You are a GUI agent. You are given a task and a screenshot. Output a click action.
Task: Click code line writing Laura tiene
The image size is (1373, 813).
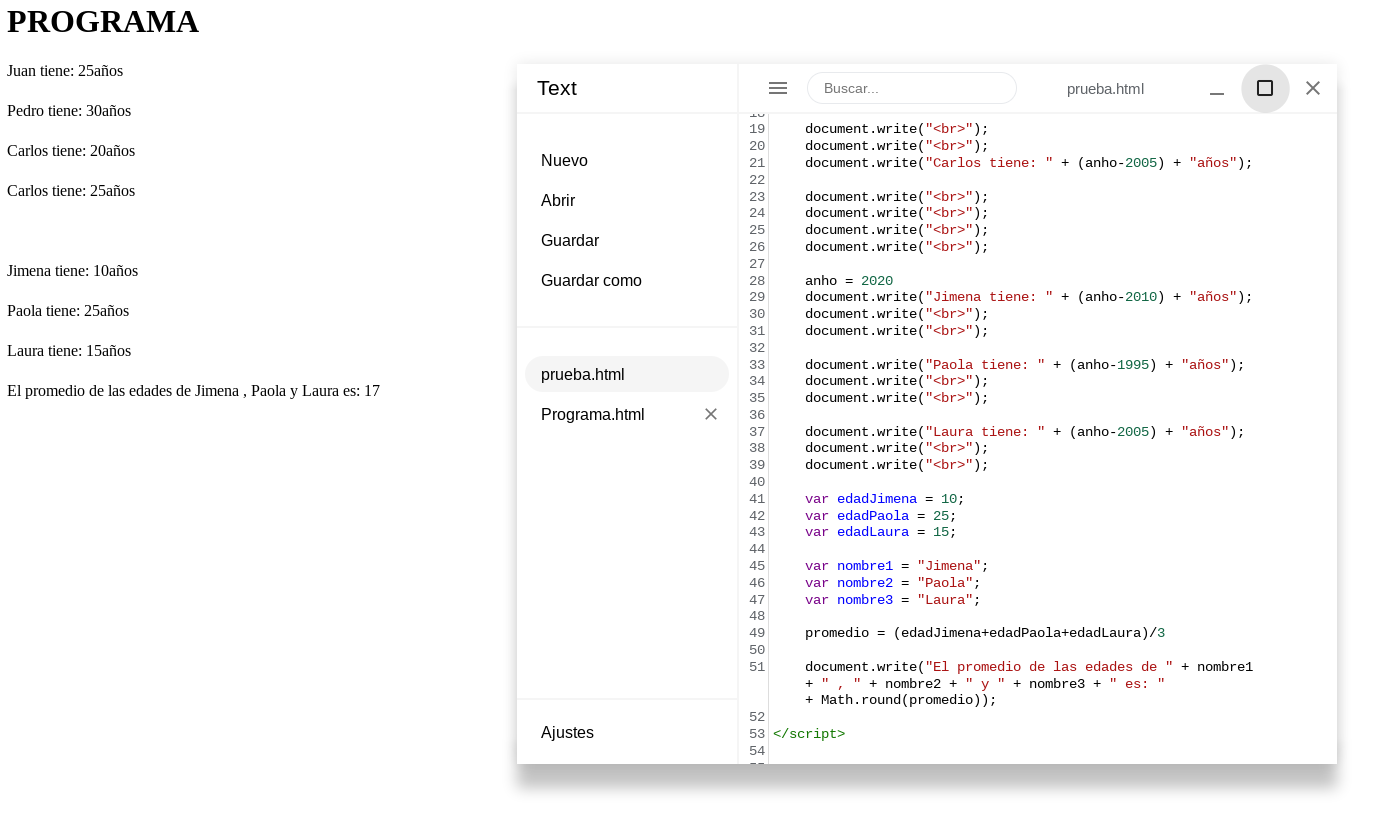point(1025,432)
